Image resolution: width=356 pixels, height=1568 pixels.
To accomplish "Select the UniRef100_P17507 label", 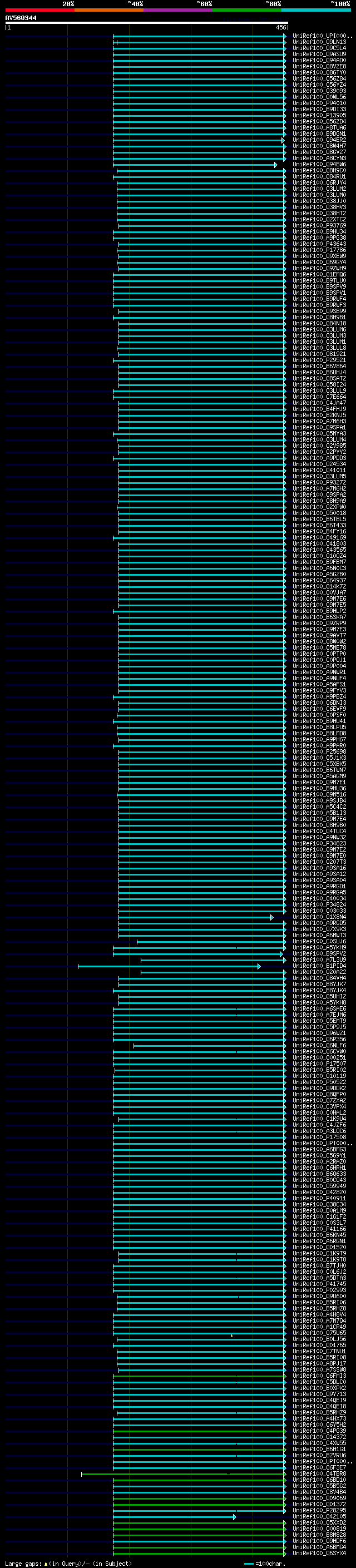I will click(319, 1064).
